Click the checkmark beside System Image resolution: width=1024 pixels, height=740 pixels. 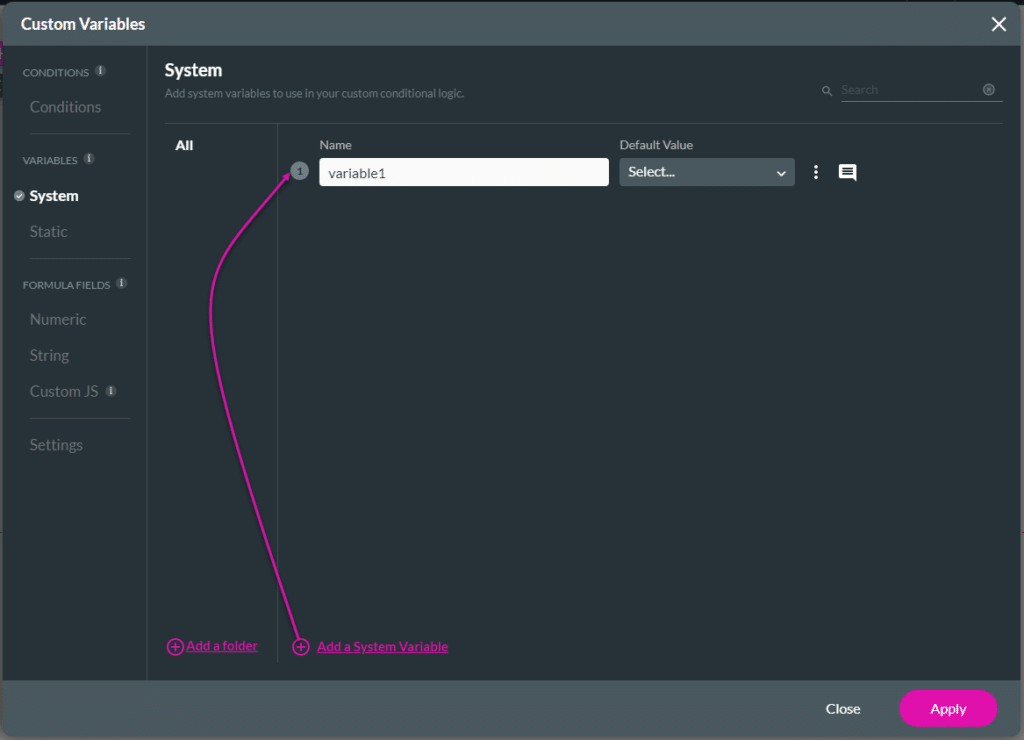(18, 195)
